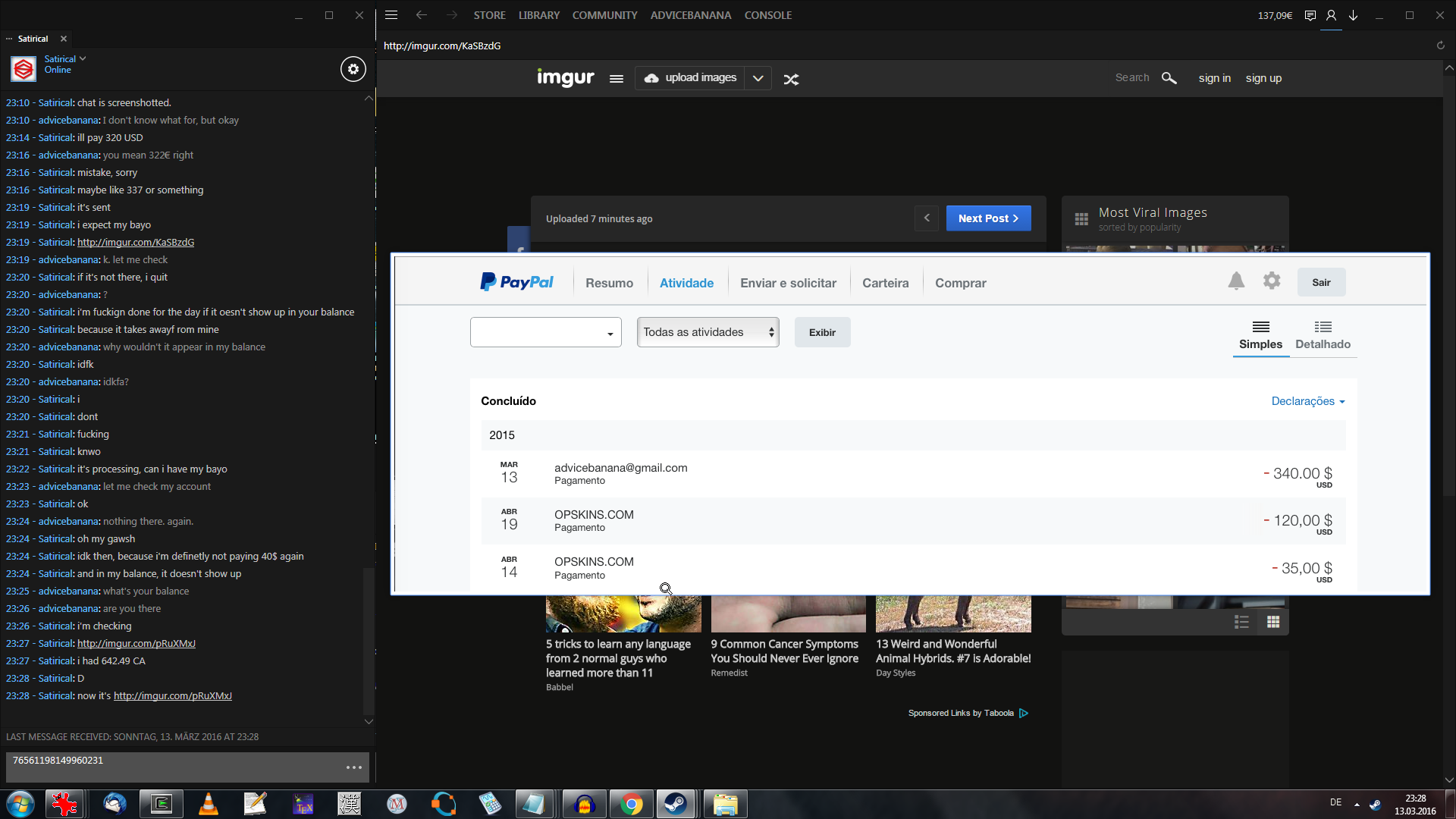Expand Satirical status dropdown arrow
The height and width of the screenshot is (819, 1456).
[x=83, y=58]
